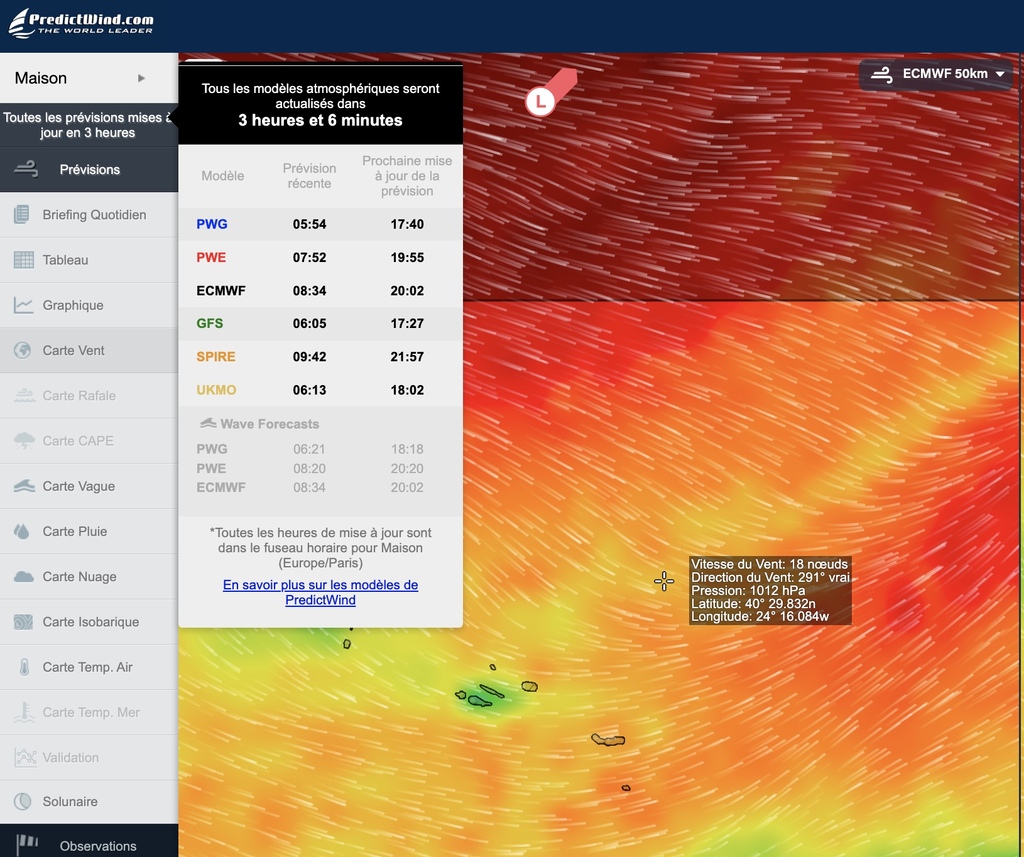The height and width of the screenshot is (857, 1024).
Task: Open the Prévisions section
Action: [89, 169]
